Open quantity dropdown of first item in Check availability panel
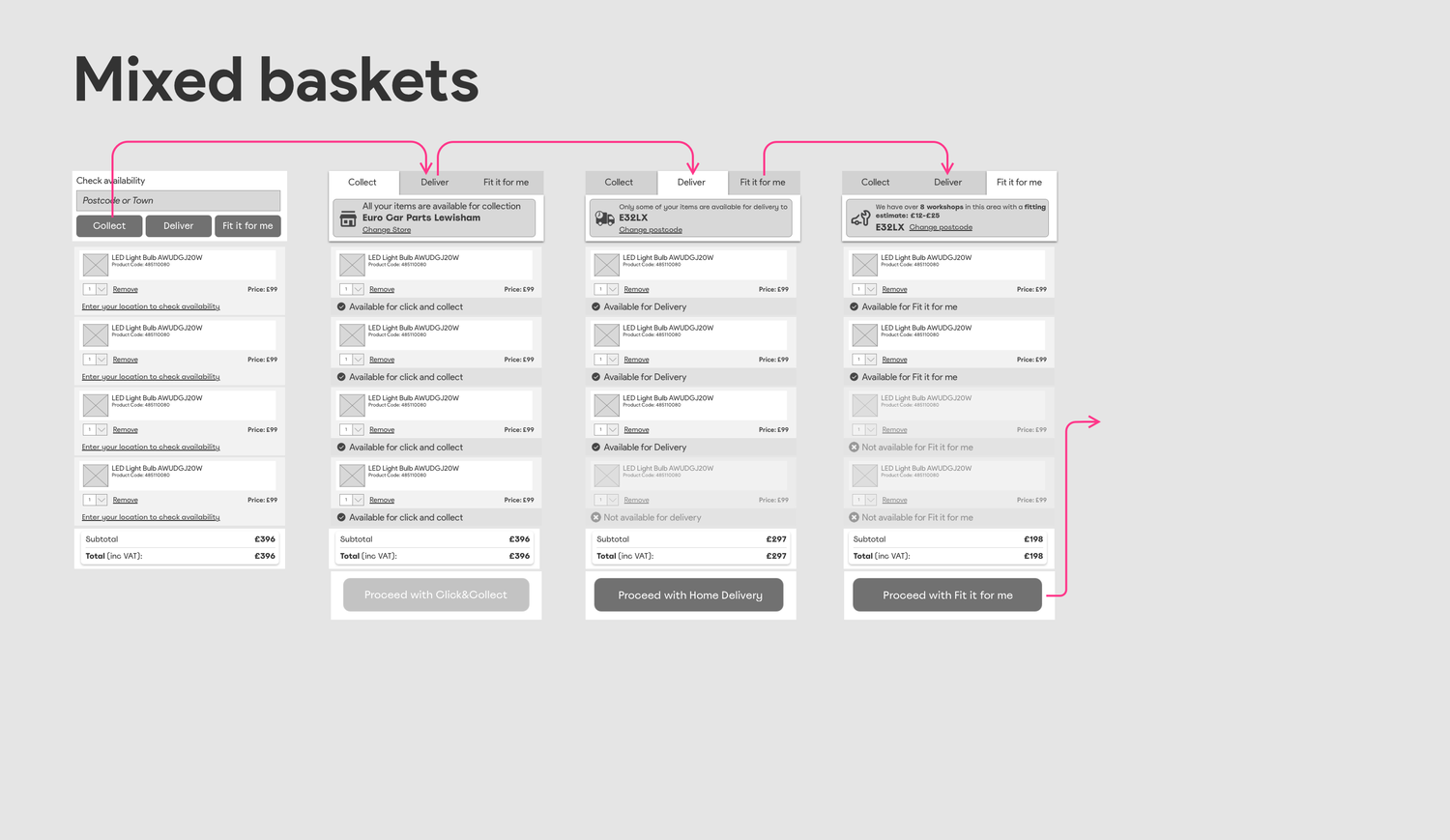 pos(101,289)
